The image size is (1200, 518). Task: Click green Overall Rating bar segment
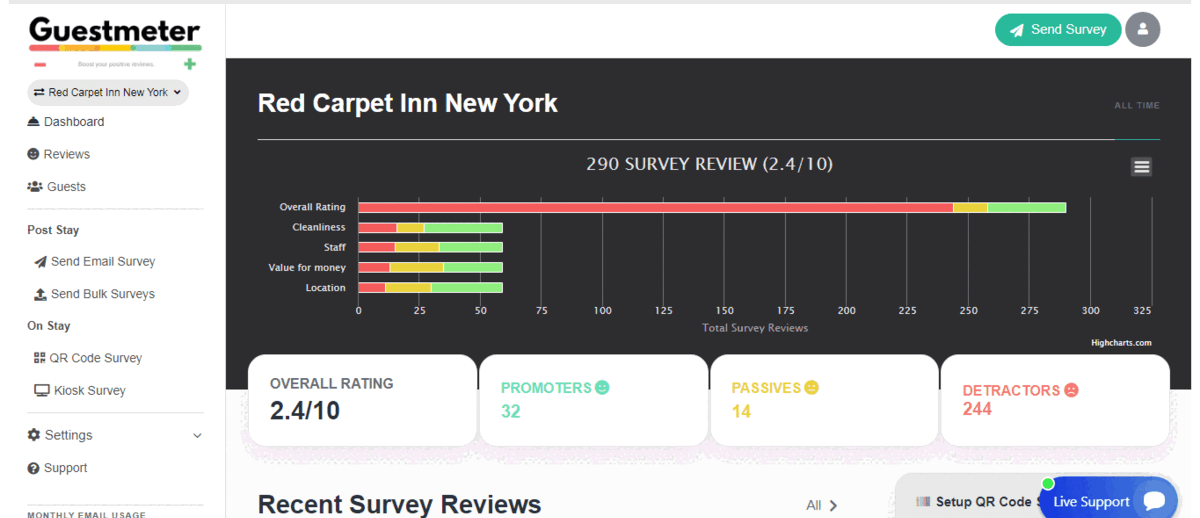[1027, 207]
